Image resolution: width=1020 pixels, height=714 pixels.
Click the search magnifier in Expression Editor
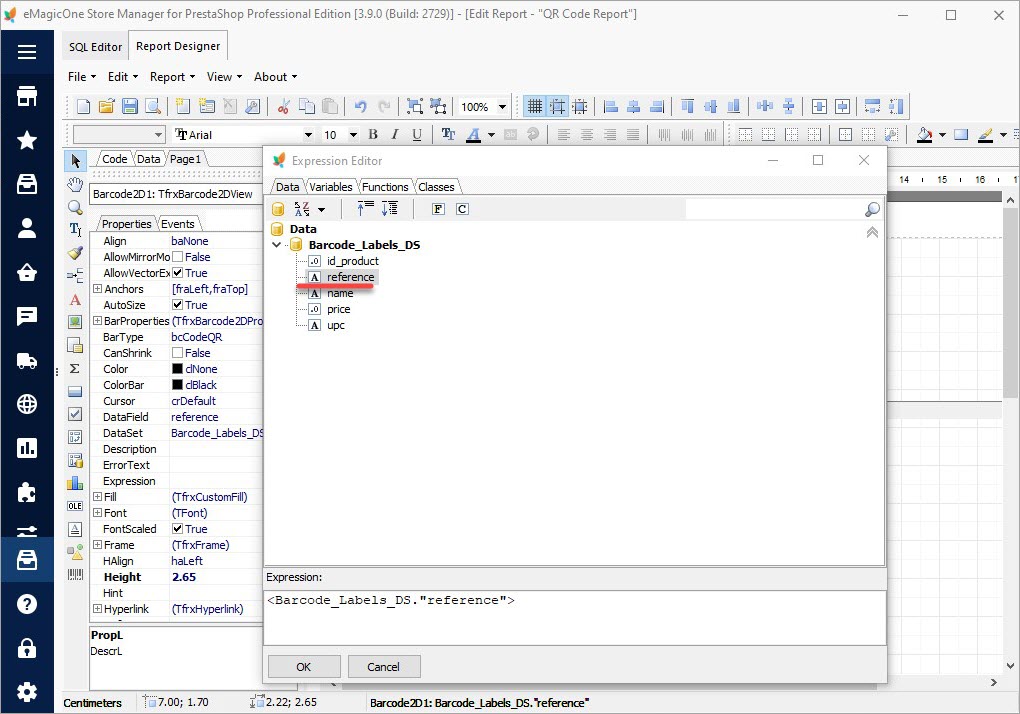click(x=872, y=209)
